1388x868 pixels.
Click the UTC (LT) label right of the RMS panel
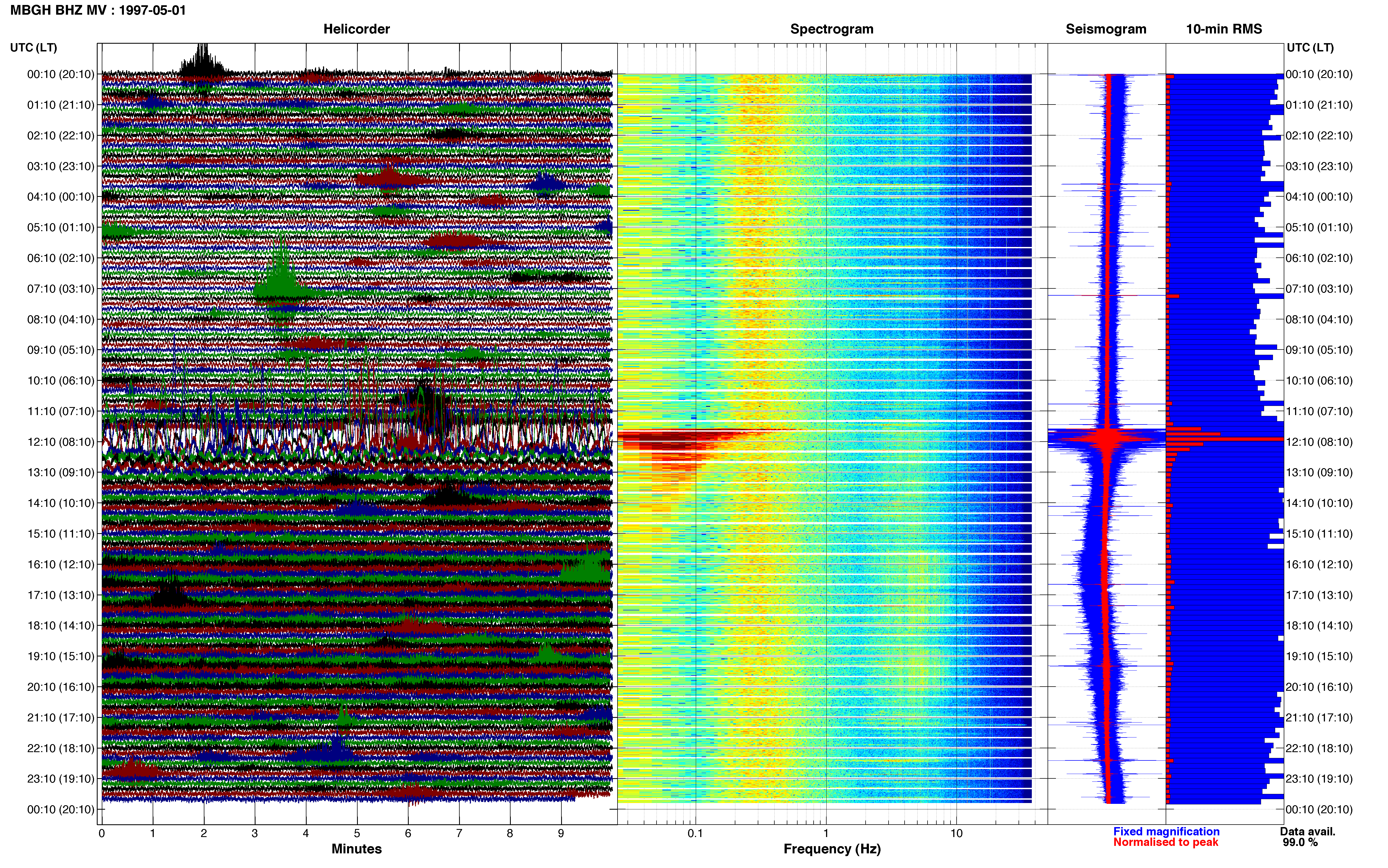pyautogui.click(x=1311, y=48)
